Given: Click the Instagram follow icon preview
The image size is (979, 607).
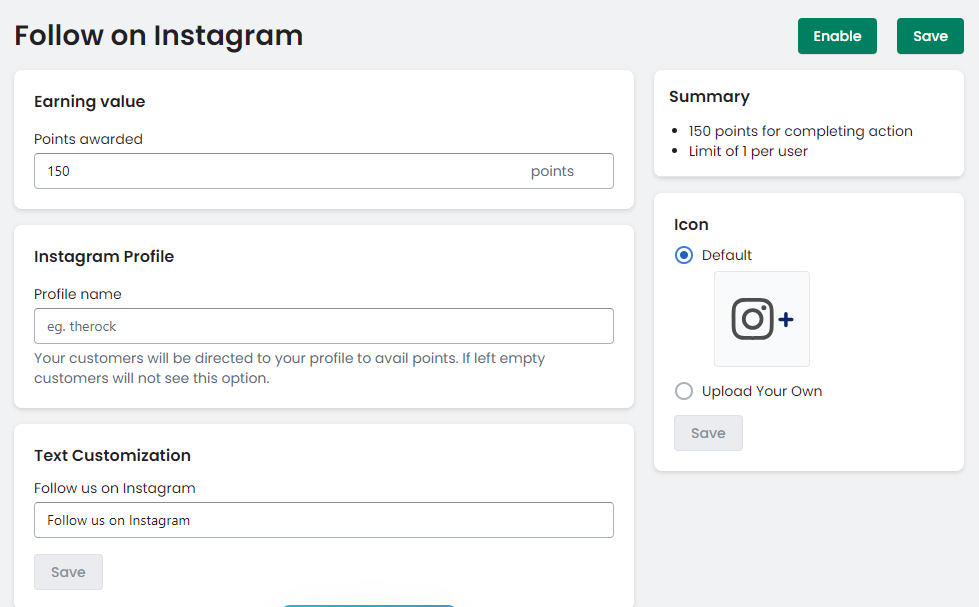Looking at the screenshot, I should [x=762, y=319].
